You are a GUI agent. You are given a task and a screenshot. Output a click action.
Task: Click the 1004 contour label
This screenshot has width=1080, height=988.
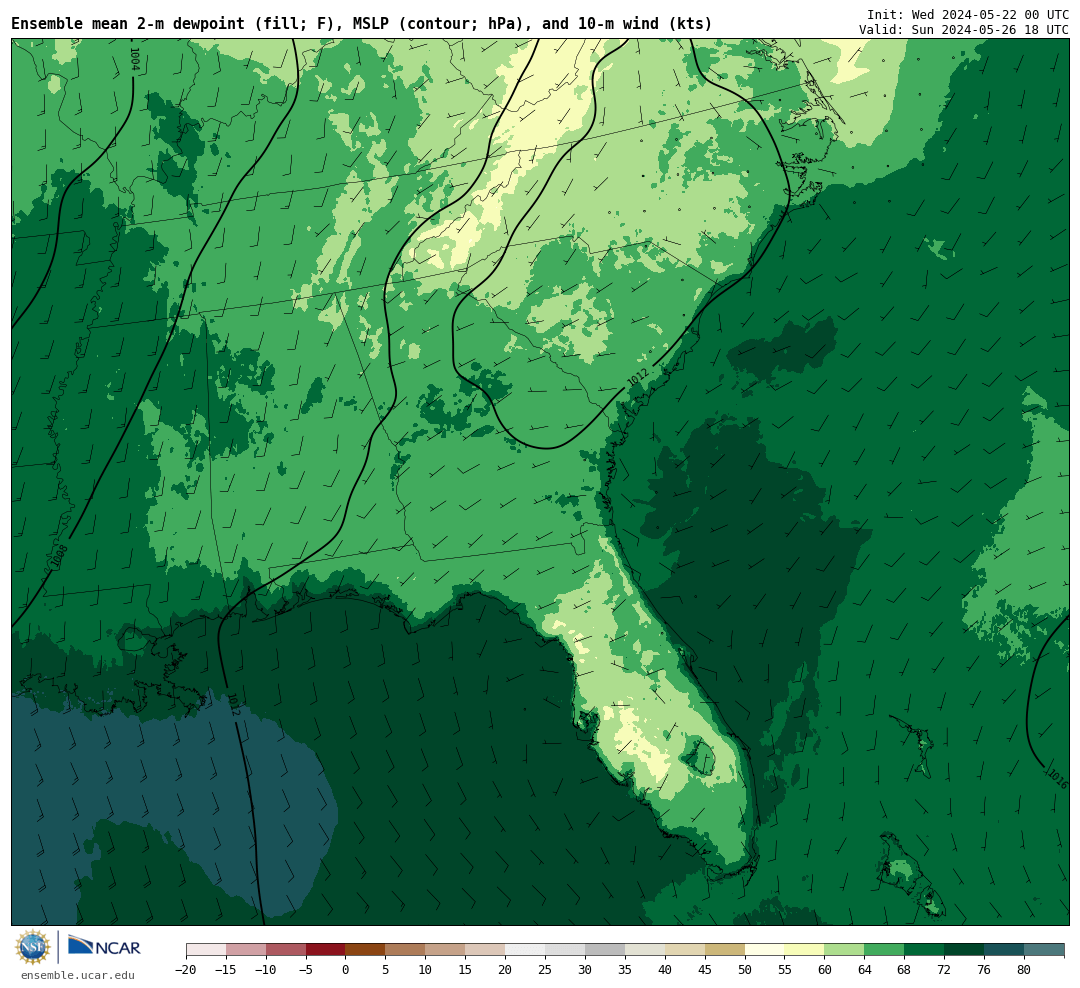click(134, 59)
